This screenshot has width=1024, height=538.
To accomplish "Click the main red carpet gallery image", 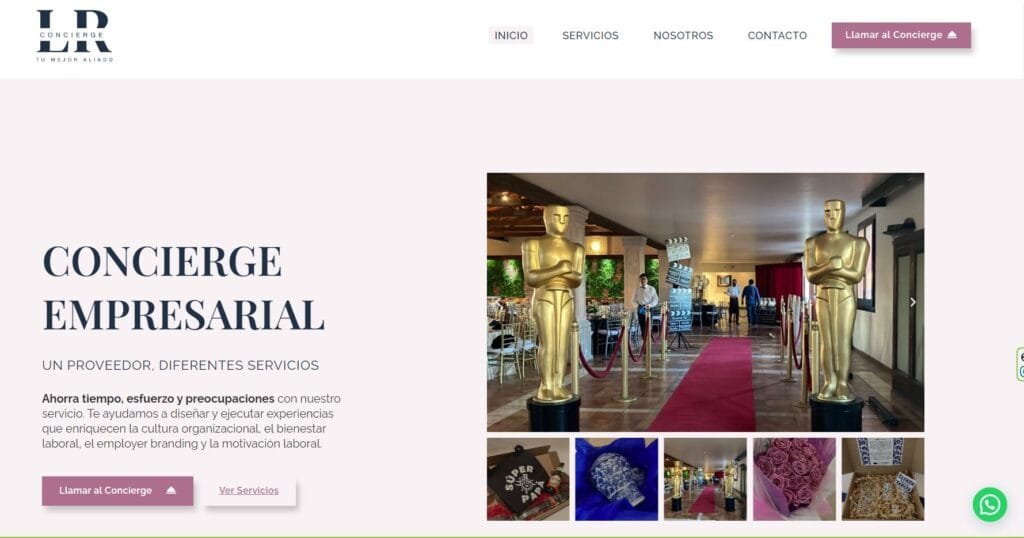I will click(x=705, y=302).
